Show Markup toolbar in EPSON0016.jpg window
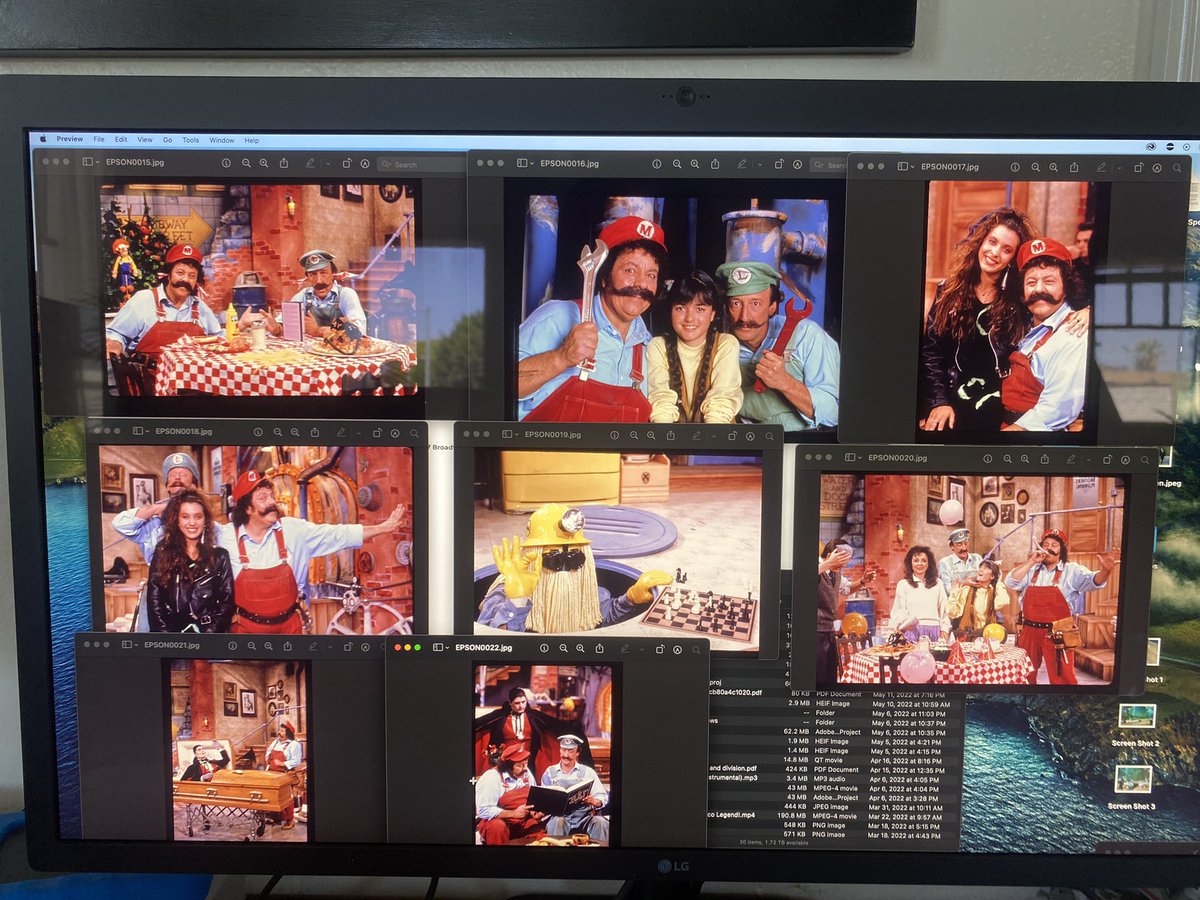This screenshot has height=900, width=1200. click(796, 164)
